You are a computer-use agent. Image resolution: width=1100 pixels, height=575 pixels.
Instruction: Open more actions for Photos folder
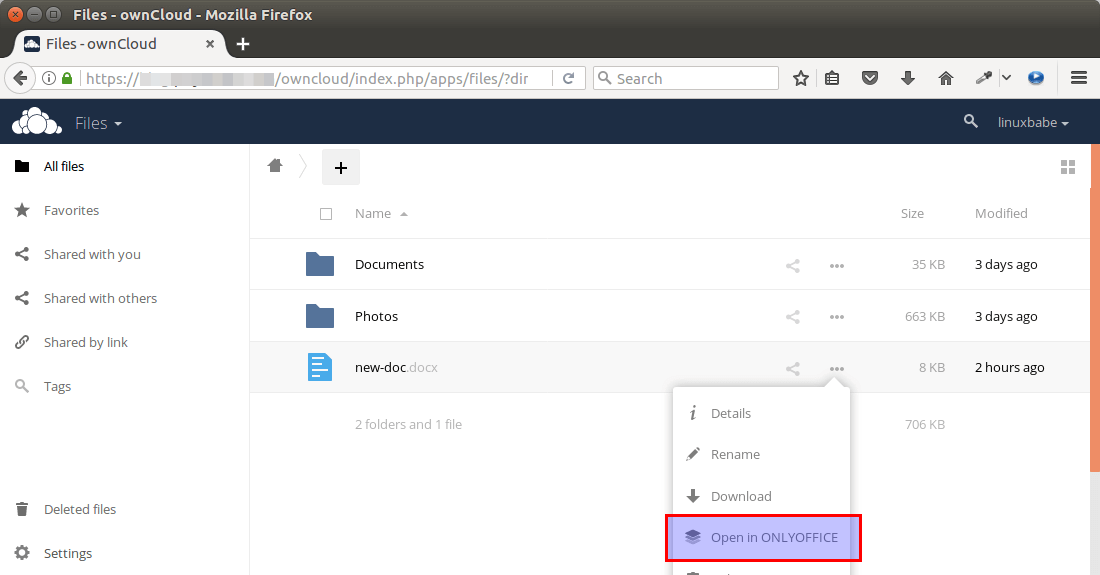(837, 317)
